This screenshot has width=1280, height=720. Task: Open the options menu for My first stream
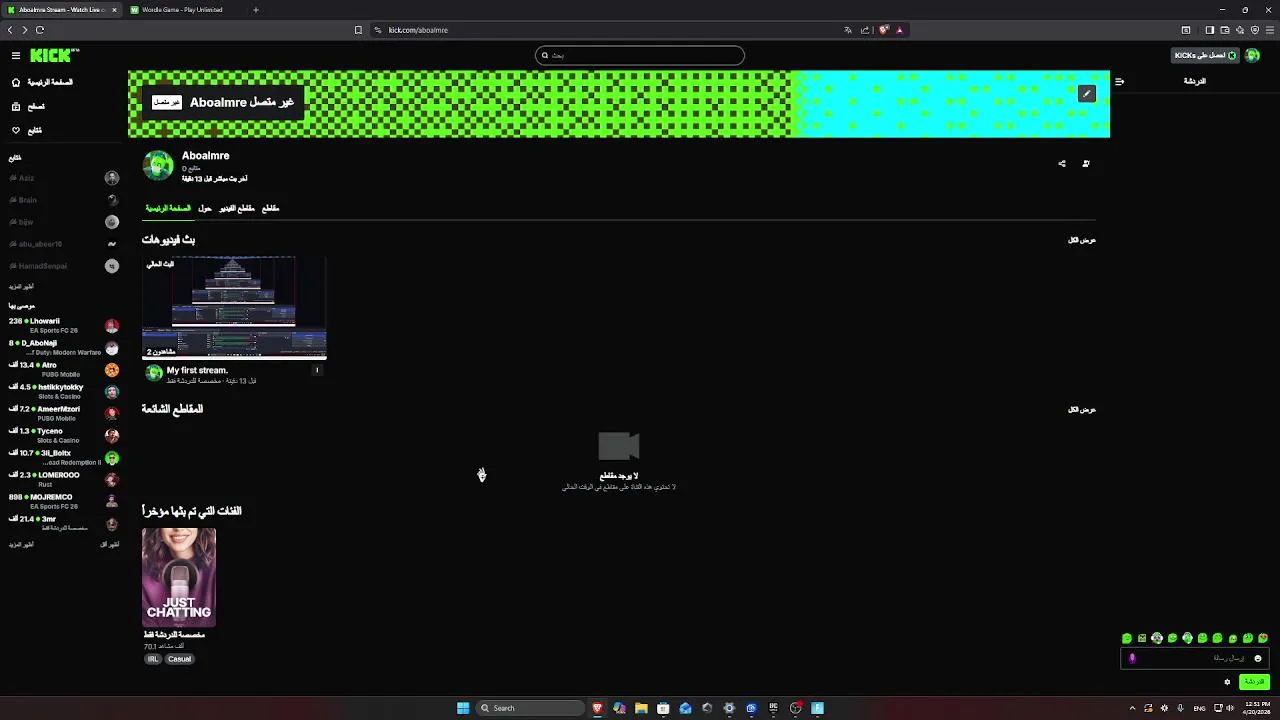[317, 370]
